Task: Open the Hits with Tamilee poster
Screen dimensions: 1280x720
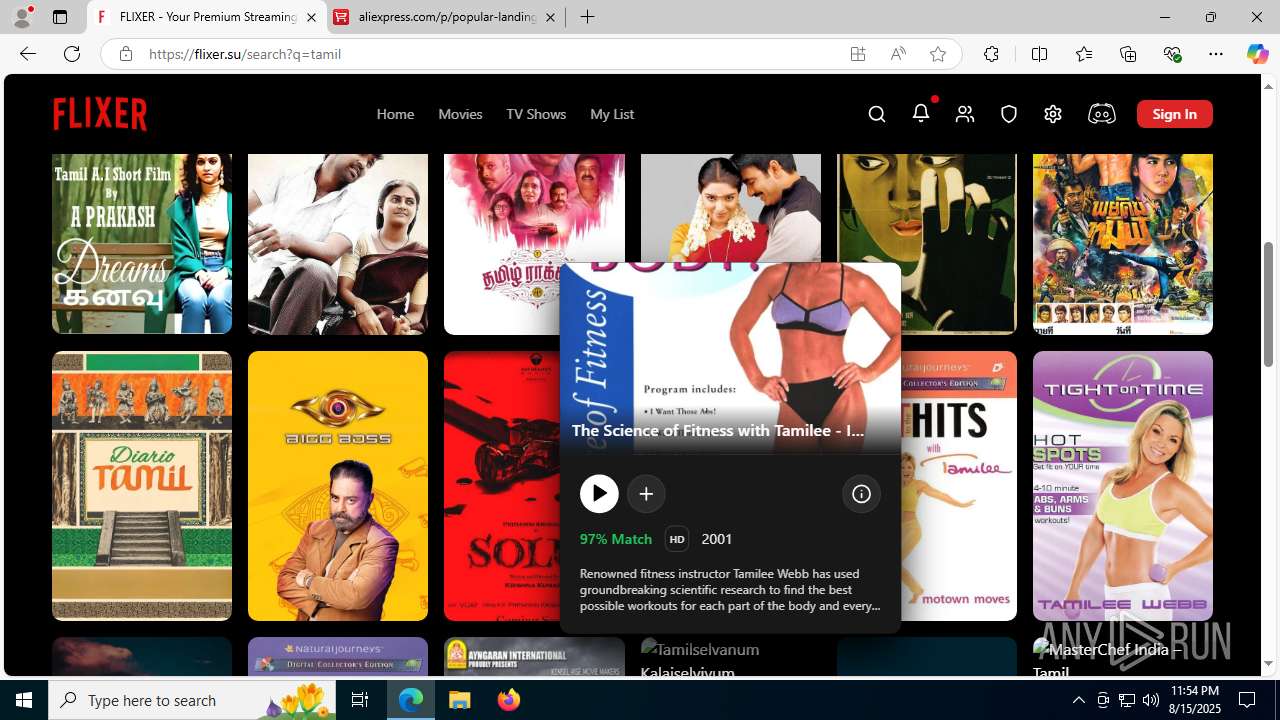Action: (959, 486)
